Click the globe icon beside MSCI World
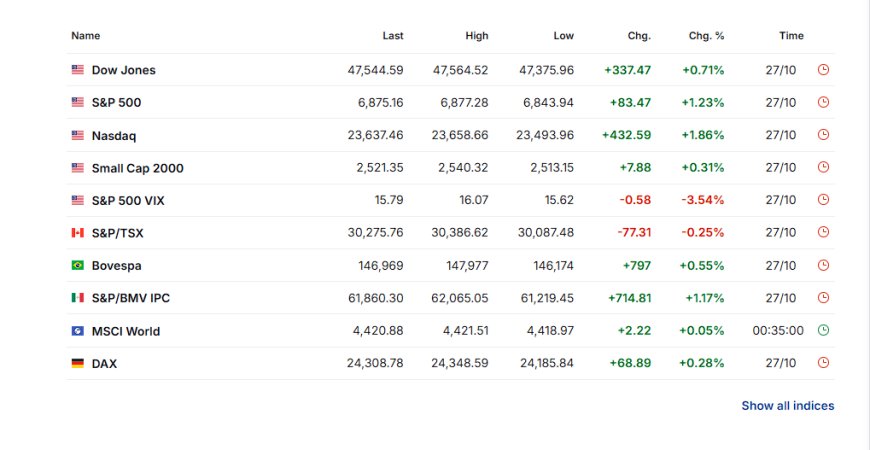Screen dimensions: 870x450 78,331
